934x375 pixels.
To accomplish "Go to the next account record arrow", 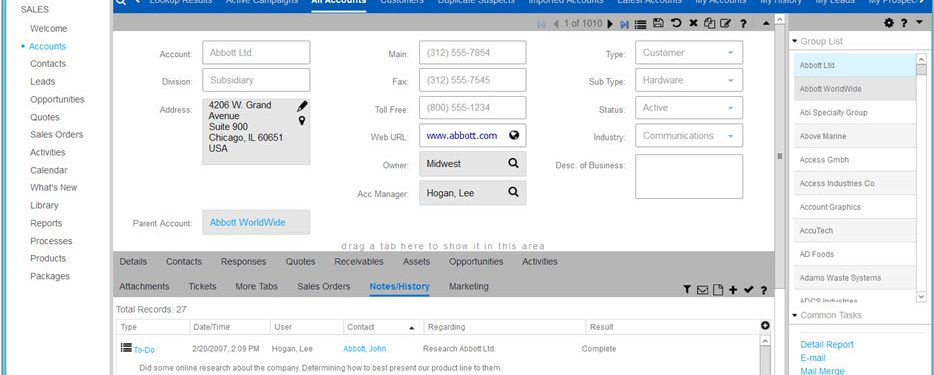I will pos(610,24).
